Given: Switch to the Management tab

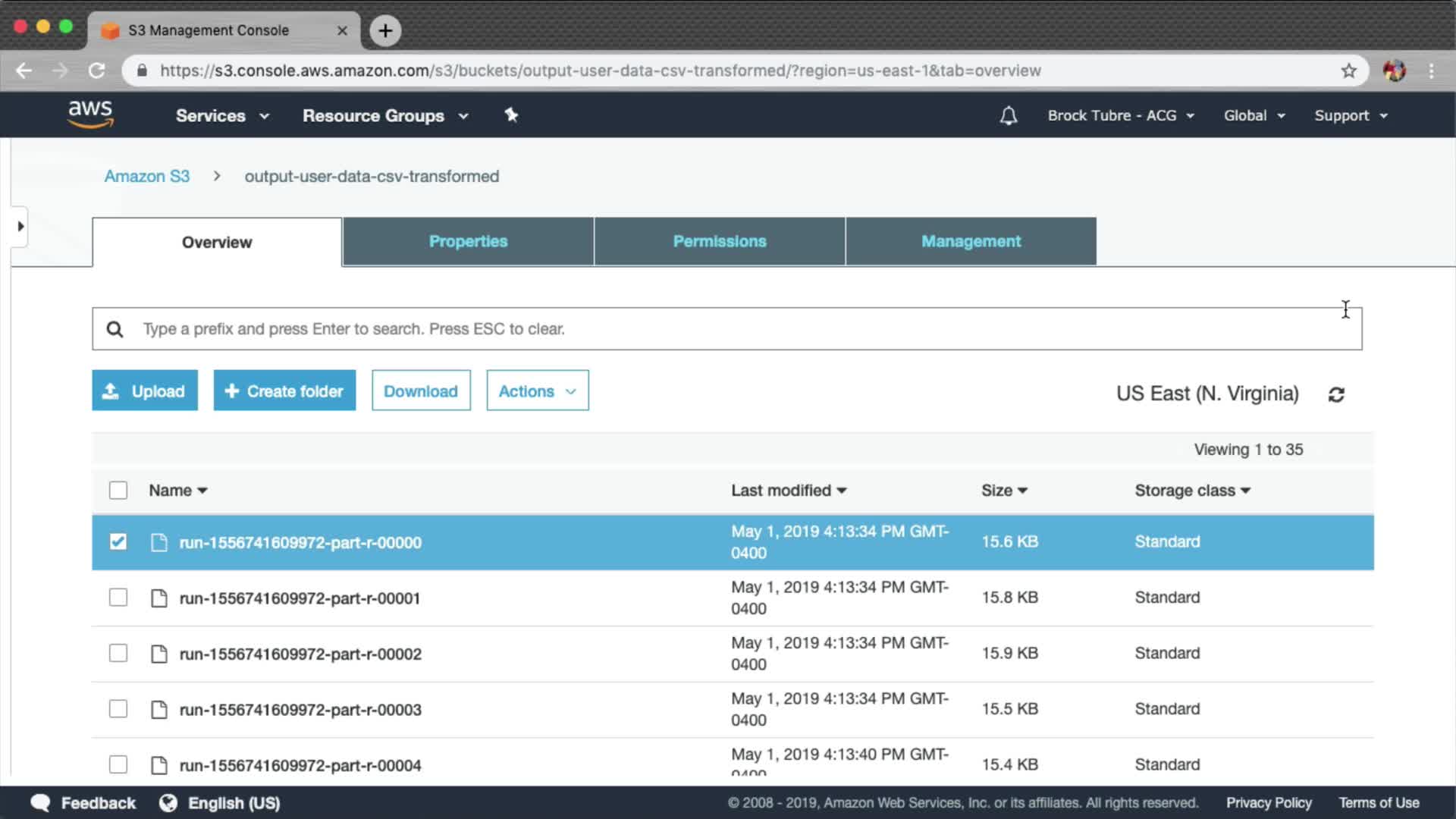Looking at the screenshot, I should click(x=971, y=241).
